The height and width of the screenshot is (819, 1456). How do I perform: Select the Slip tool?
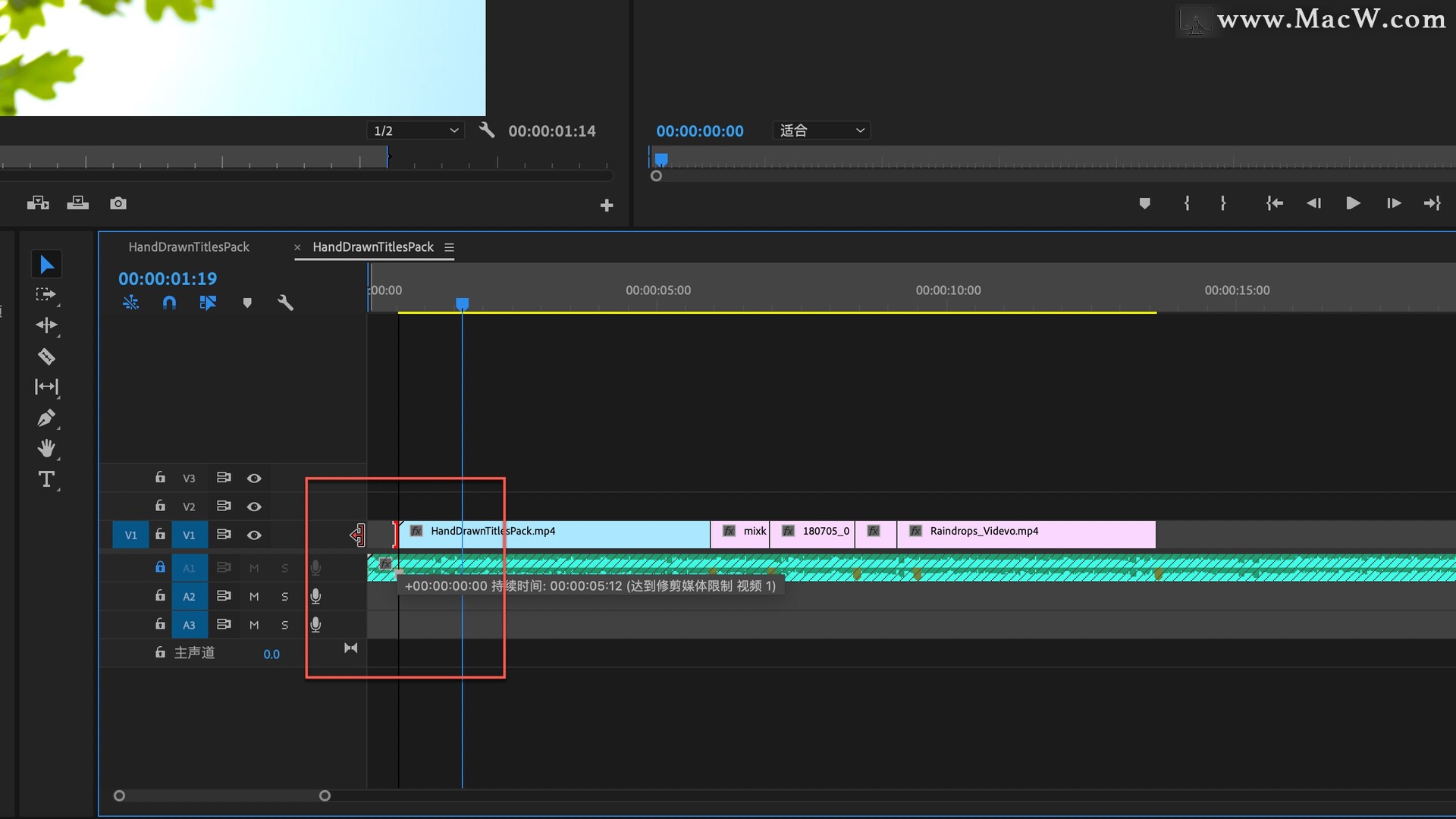46,387
